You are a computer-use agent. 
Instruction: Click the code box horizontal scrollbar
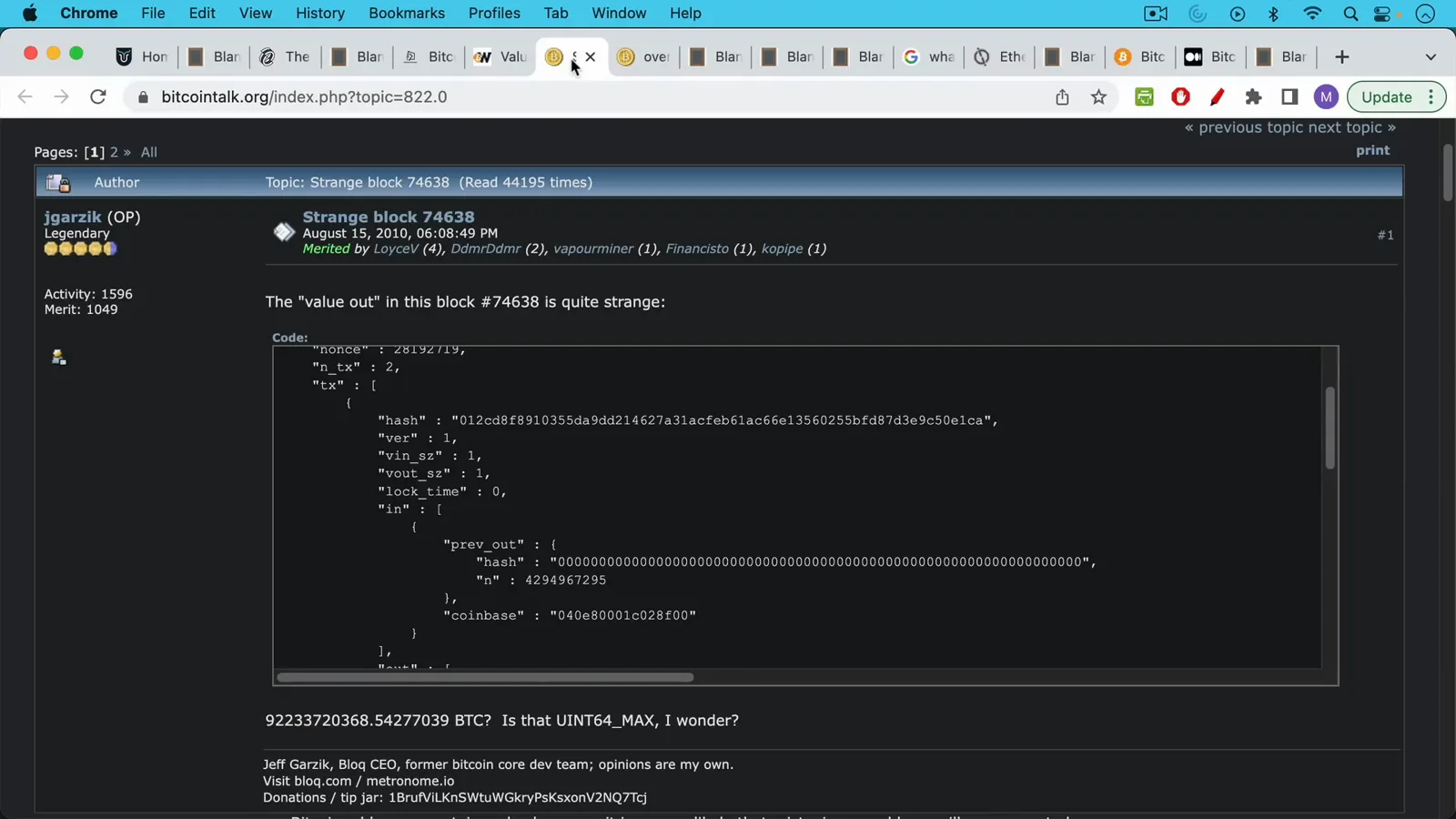(x=485, y=677)
